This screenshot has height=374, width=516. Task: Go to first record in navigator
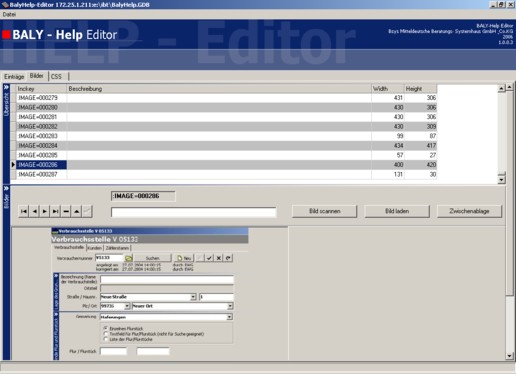pyautogui.click(x=24, y=211)
